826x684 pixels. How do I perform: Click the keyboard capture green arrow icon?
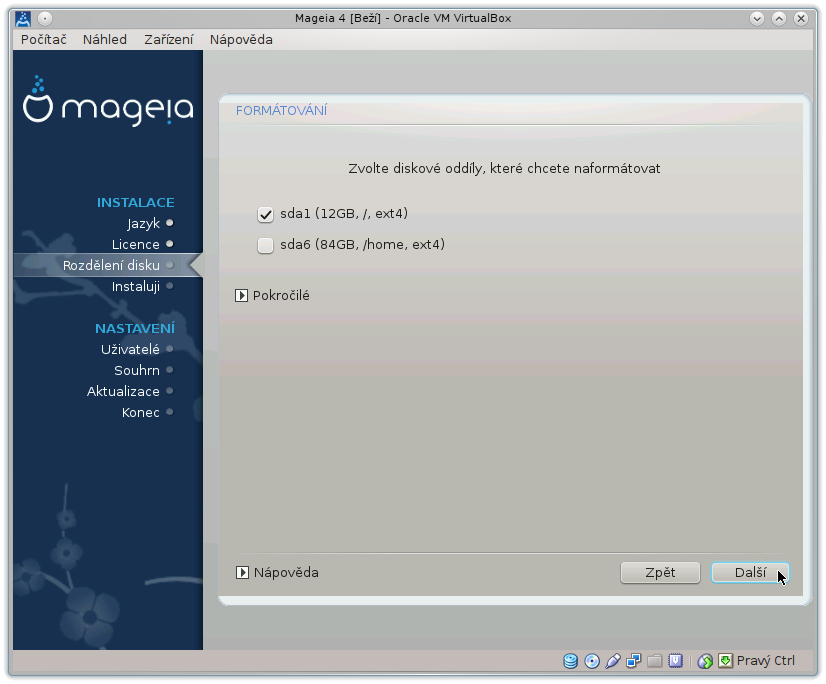pyautogui.click(x=725, y=661)
